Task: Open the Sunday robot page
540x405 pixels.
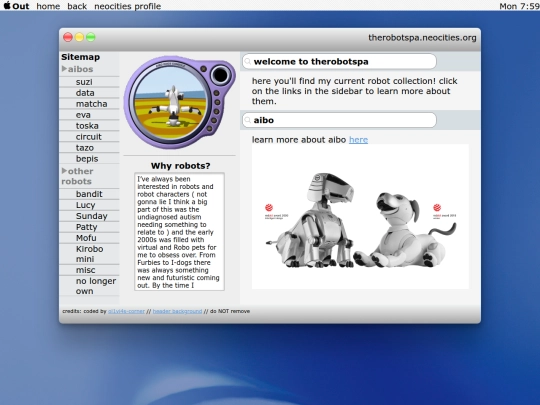Action: click(92, 216)
